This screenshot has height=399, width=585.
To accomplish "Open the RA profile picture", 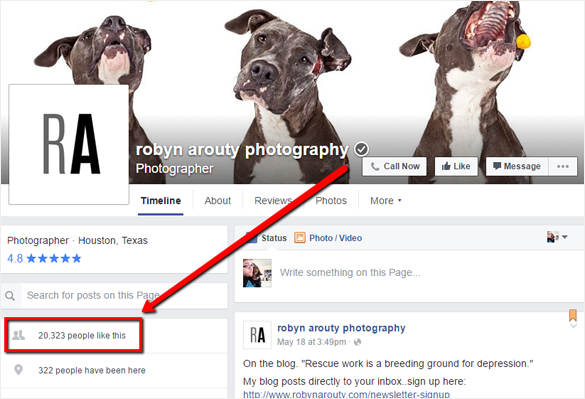I will tap(69, 144).
